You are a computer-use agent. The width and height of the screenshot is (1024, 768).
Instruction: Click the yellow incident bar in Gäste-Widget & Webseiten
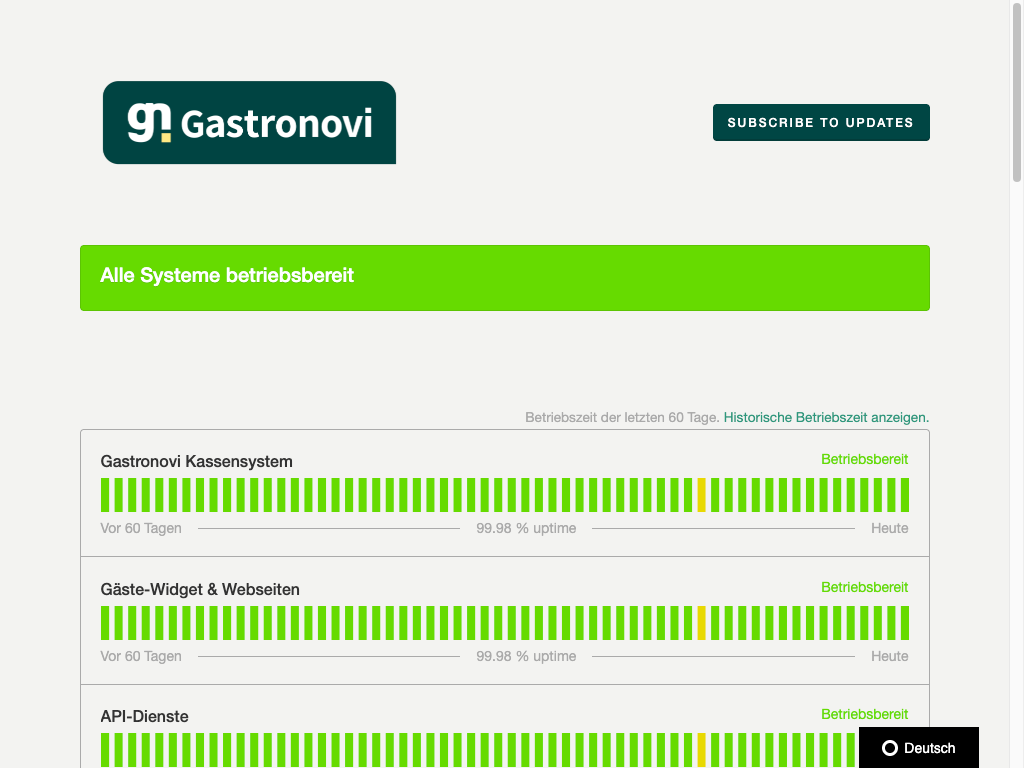(x=702, y=623)
